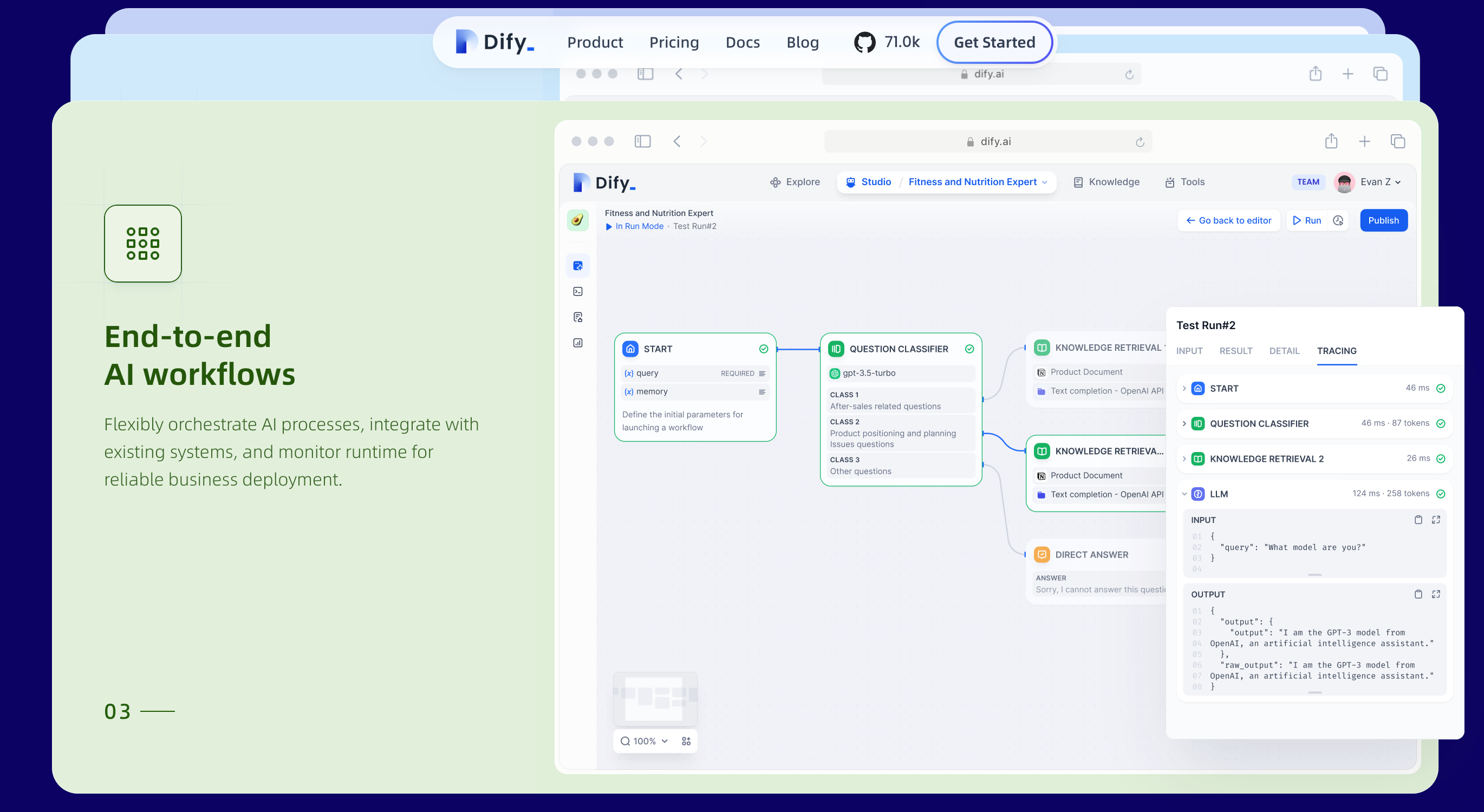This screenshot has width=1484, height=812.
Task: Open the Explore menu item
Action: 795,182
